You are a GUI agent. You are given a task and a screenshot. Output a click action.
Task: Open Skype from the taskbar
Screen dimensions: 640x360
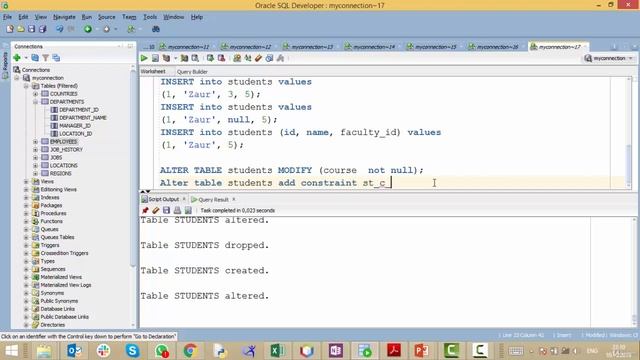coord(132,351)
